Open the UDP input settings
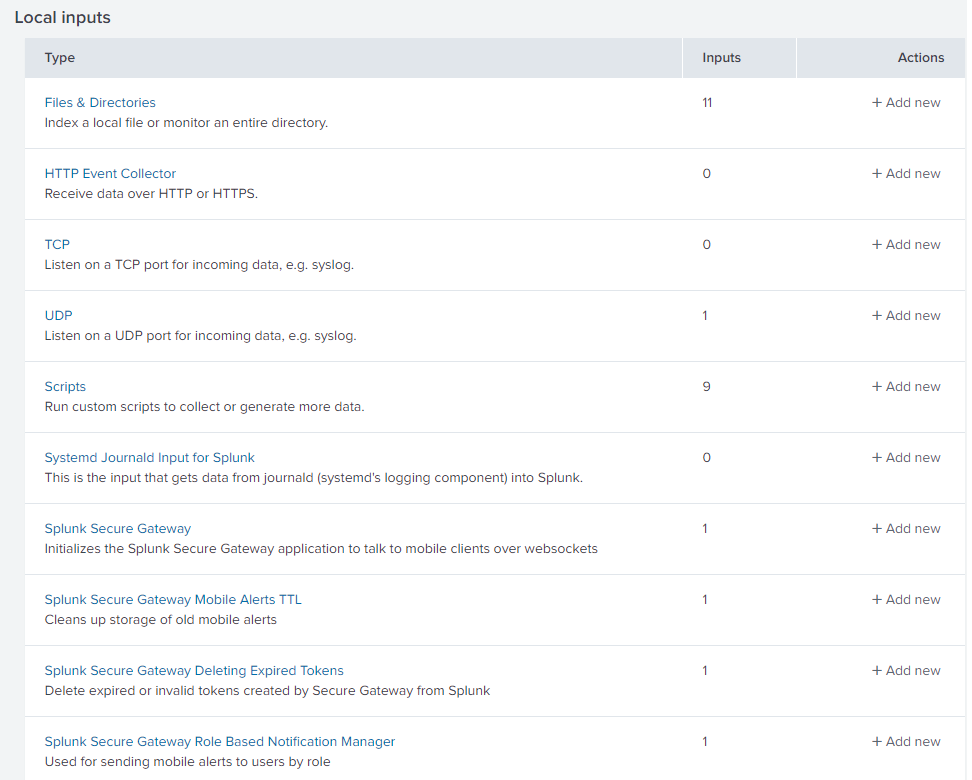 pos(58,315)
